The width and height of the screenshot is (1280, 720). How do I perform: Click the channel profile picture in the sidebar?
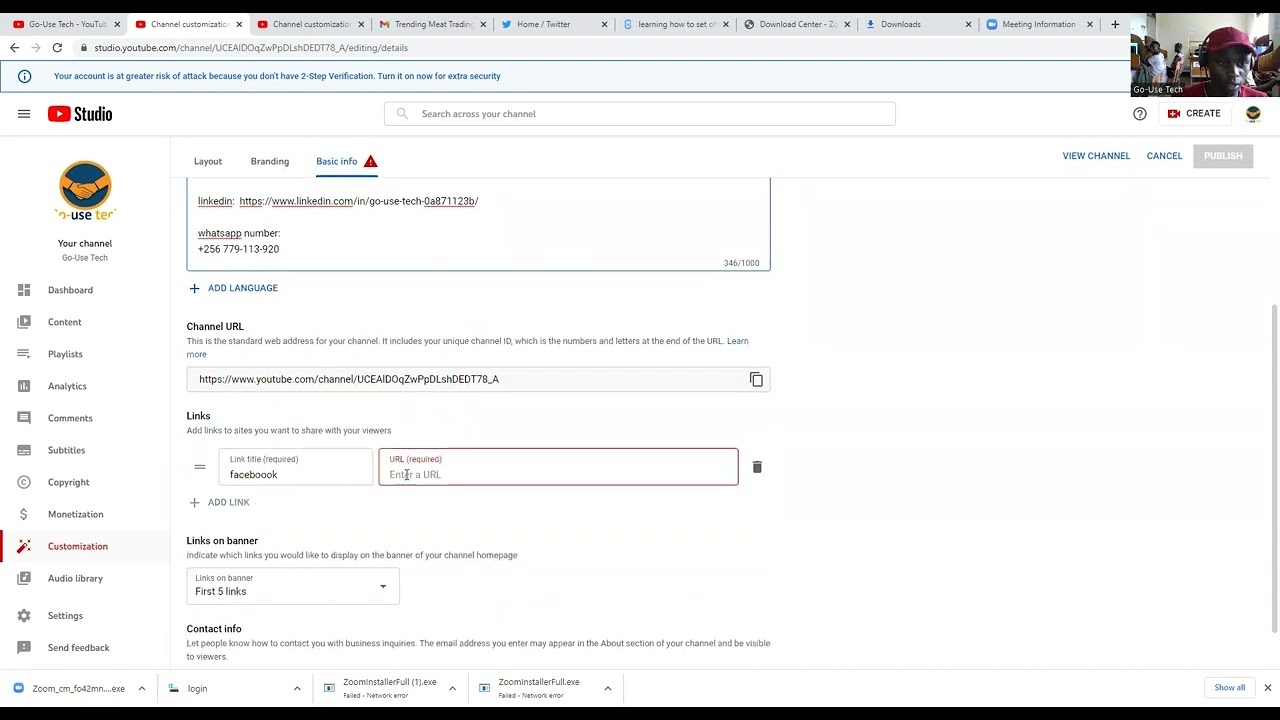[85, 190]
